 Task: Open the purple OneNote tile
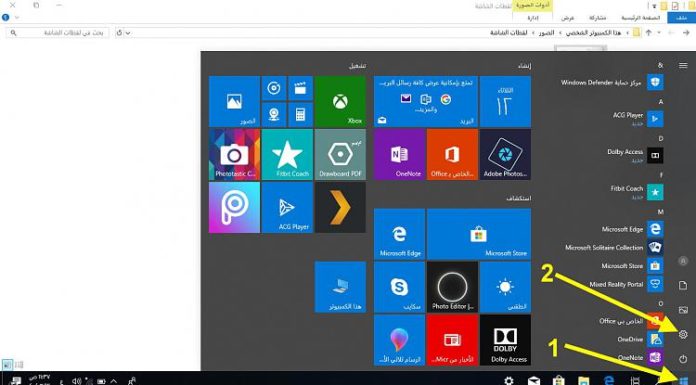tap(399, 155)
